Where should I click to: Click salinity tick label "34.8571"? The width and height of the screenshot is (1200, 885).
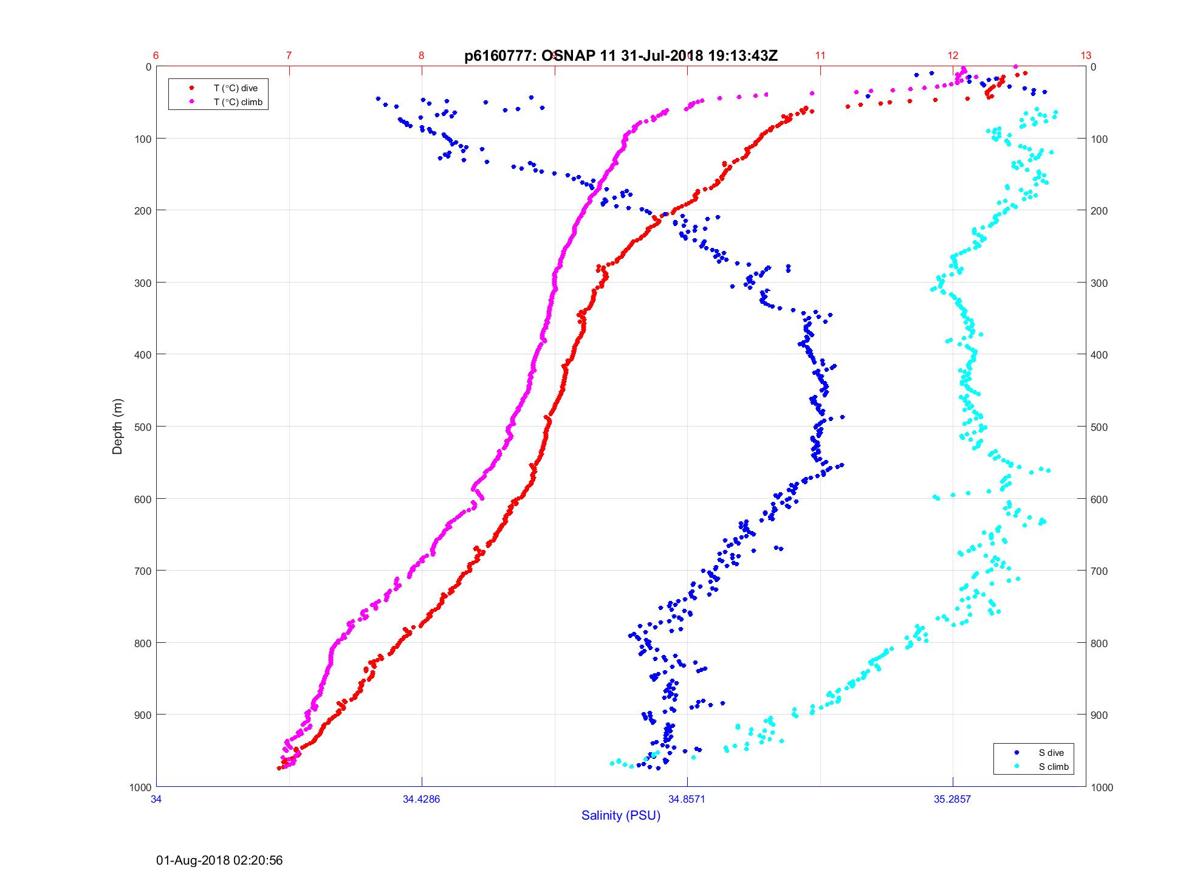click(x=687, y=799)
